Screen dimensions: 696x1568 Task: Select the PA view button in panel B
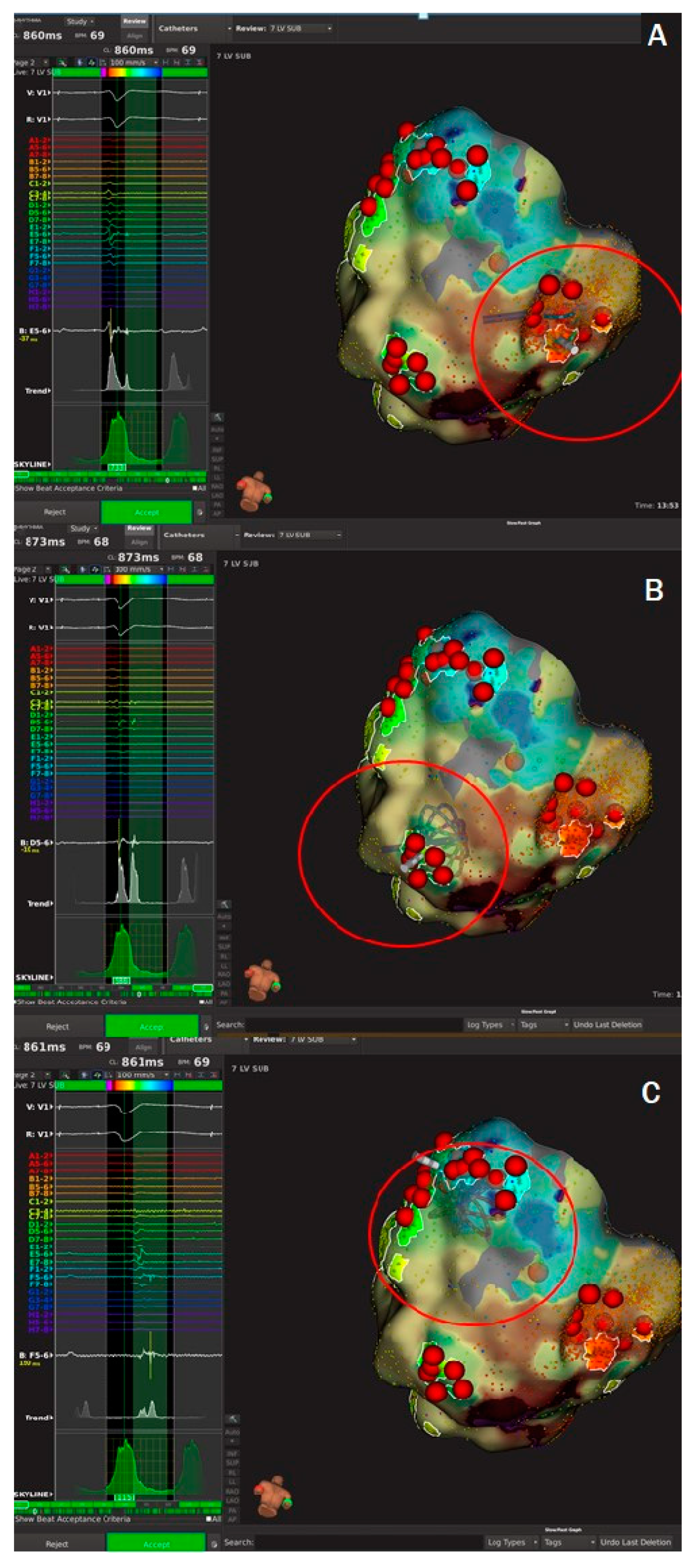point(224,994)
